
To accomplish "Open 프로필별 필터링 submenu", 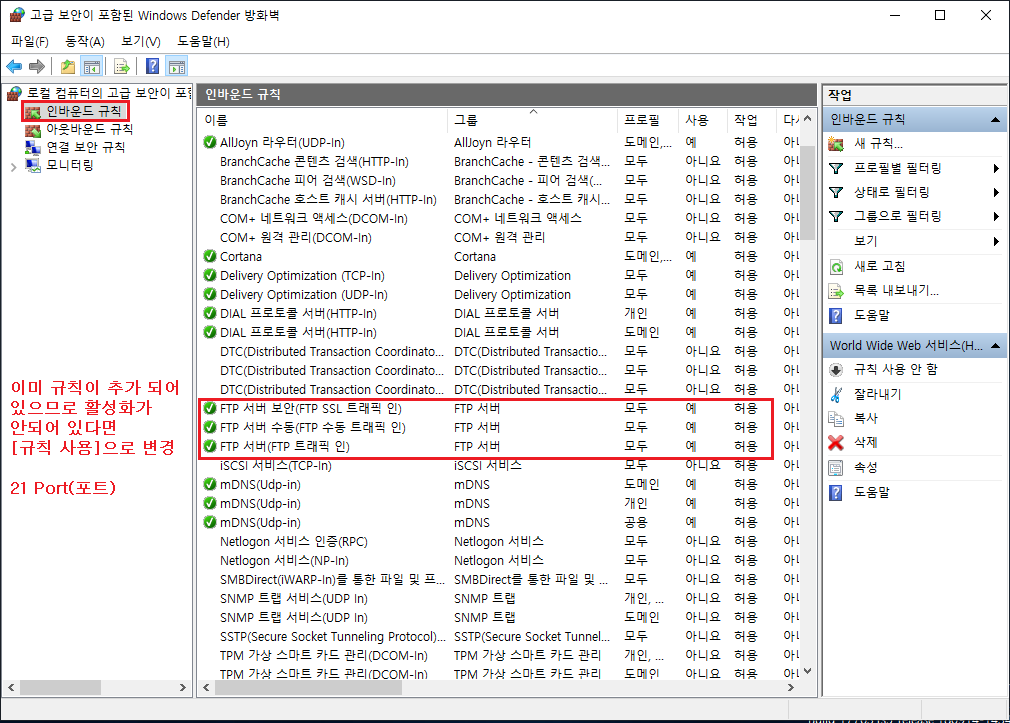I will 897,168.
